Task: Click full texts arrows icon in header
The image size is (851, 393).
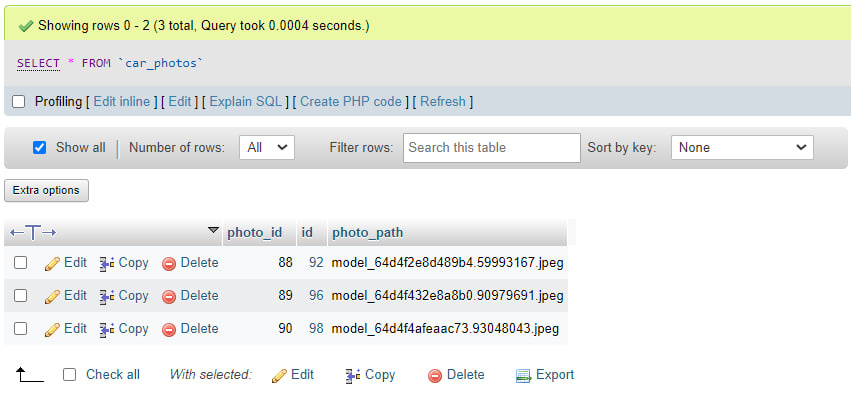Action: point(33,233)
